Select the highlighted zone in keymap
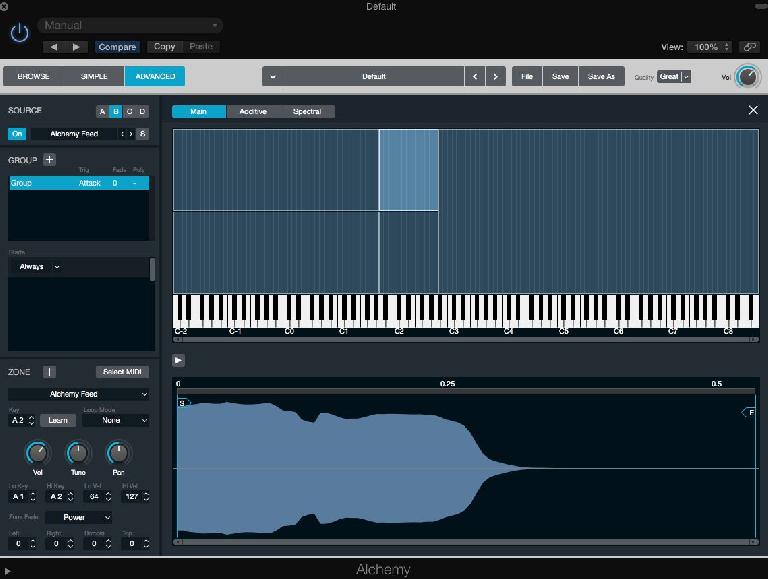 pyautogui.click(x=408, y=170)
